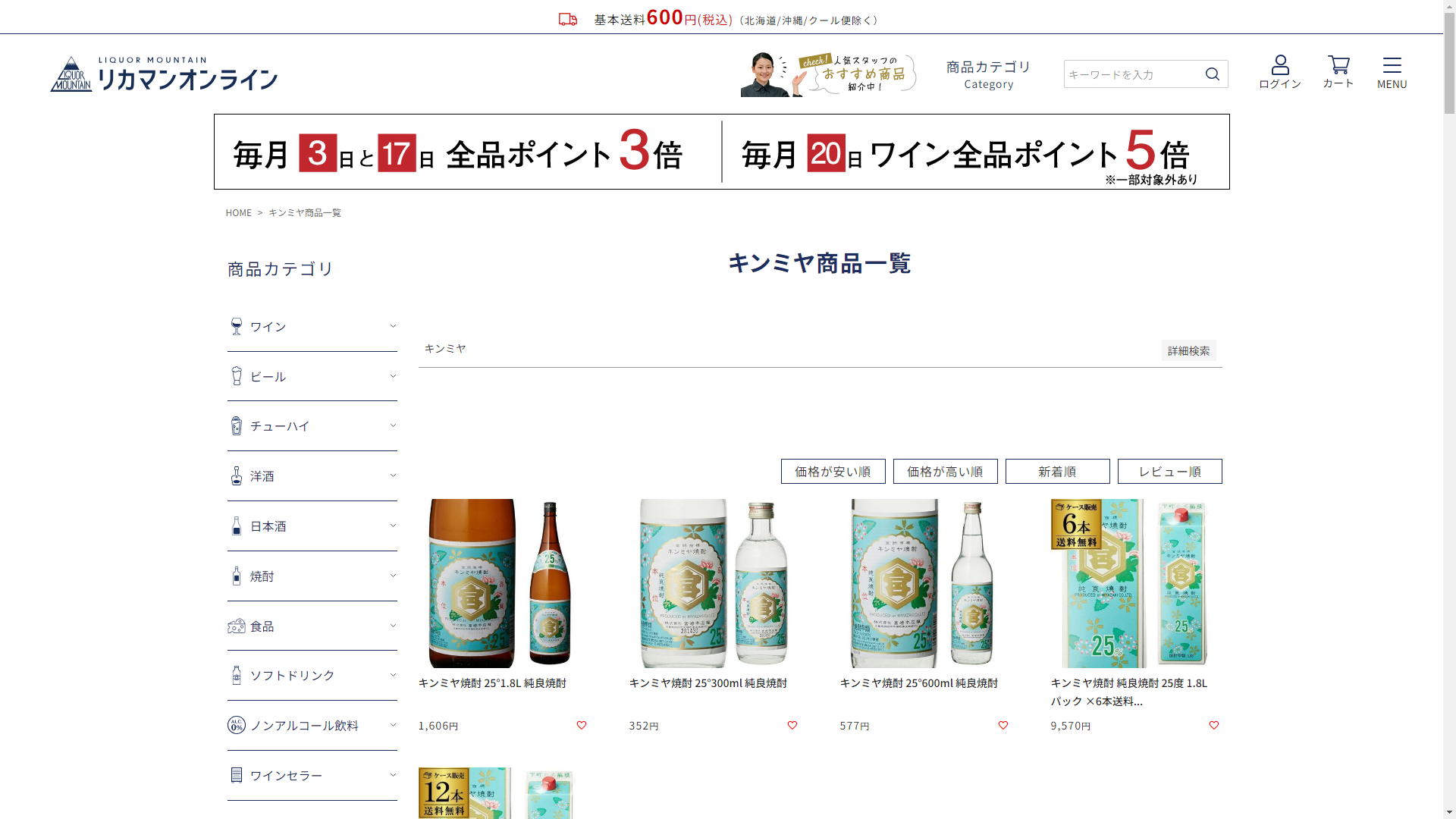Expand the 日本酒 category chevron
The height and width of the screenshot is (819, 1456).
point(393,526)
